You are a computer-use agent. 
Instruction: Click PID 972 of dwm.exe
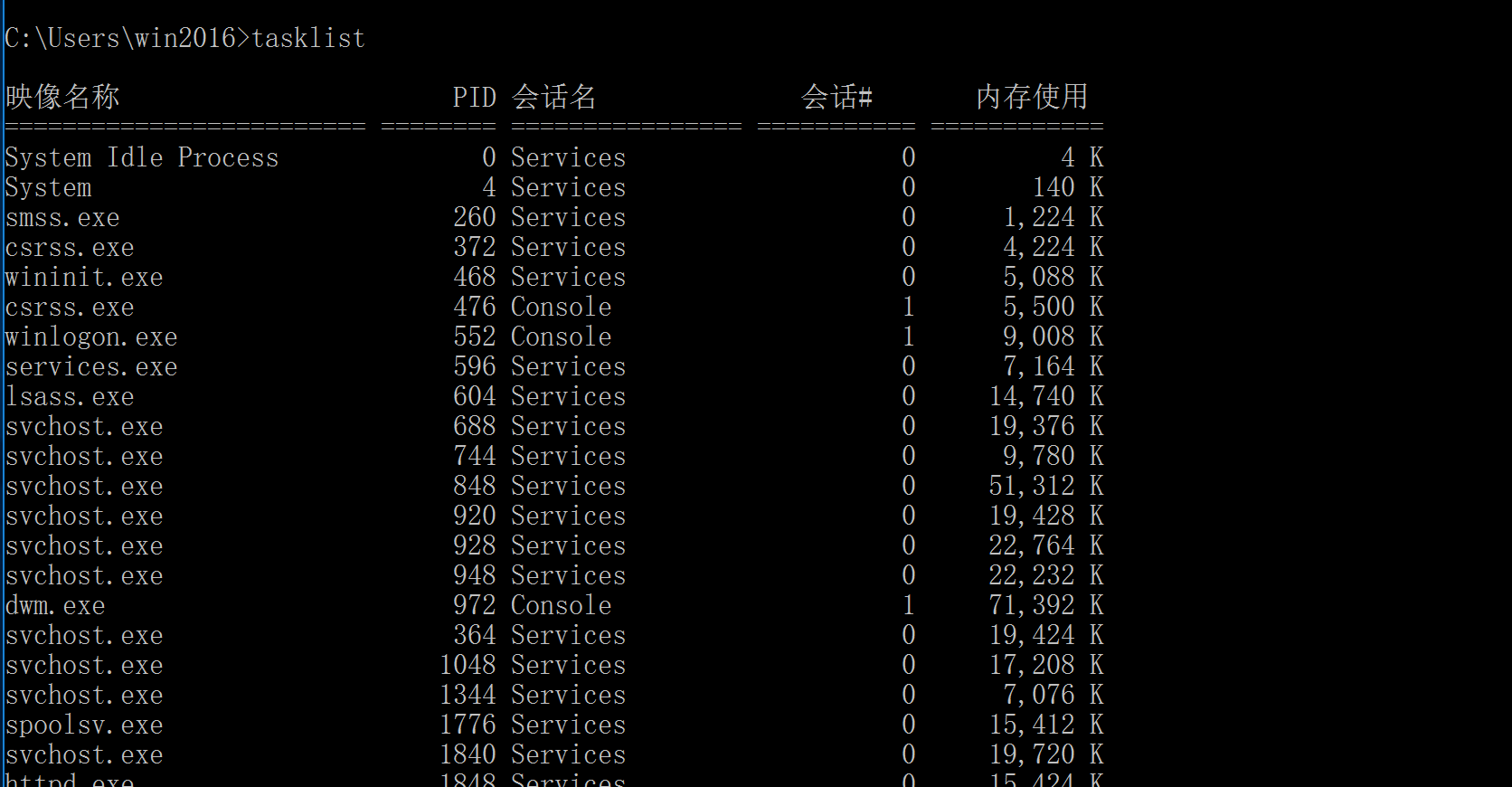pyautogui.click(x=475, y=605)
